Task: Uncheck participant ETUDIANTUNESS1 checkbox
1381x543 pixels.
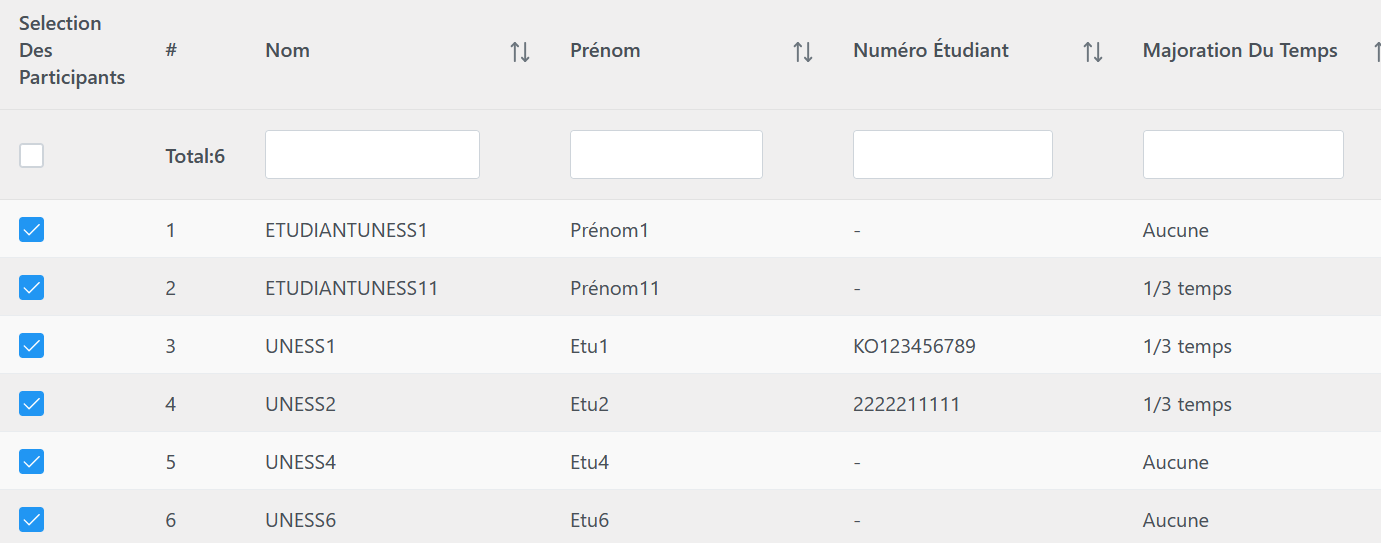Action: click(x=32, y=230)
